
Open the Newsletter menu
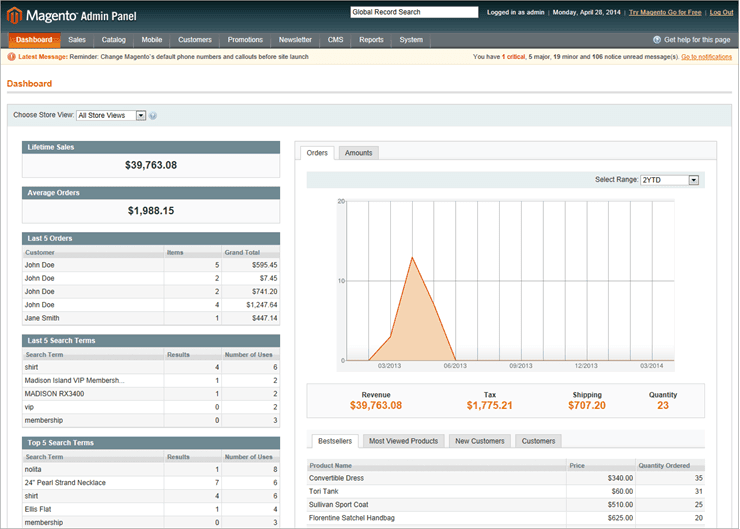(295, 40)
